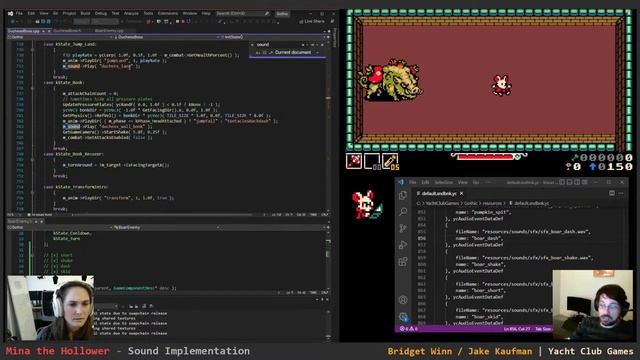The height and width of the screenshot is (360, 640).
Task: Open Edit menu in Visual Studio
Action: [31, 13]
